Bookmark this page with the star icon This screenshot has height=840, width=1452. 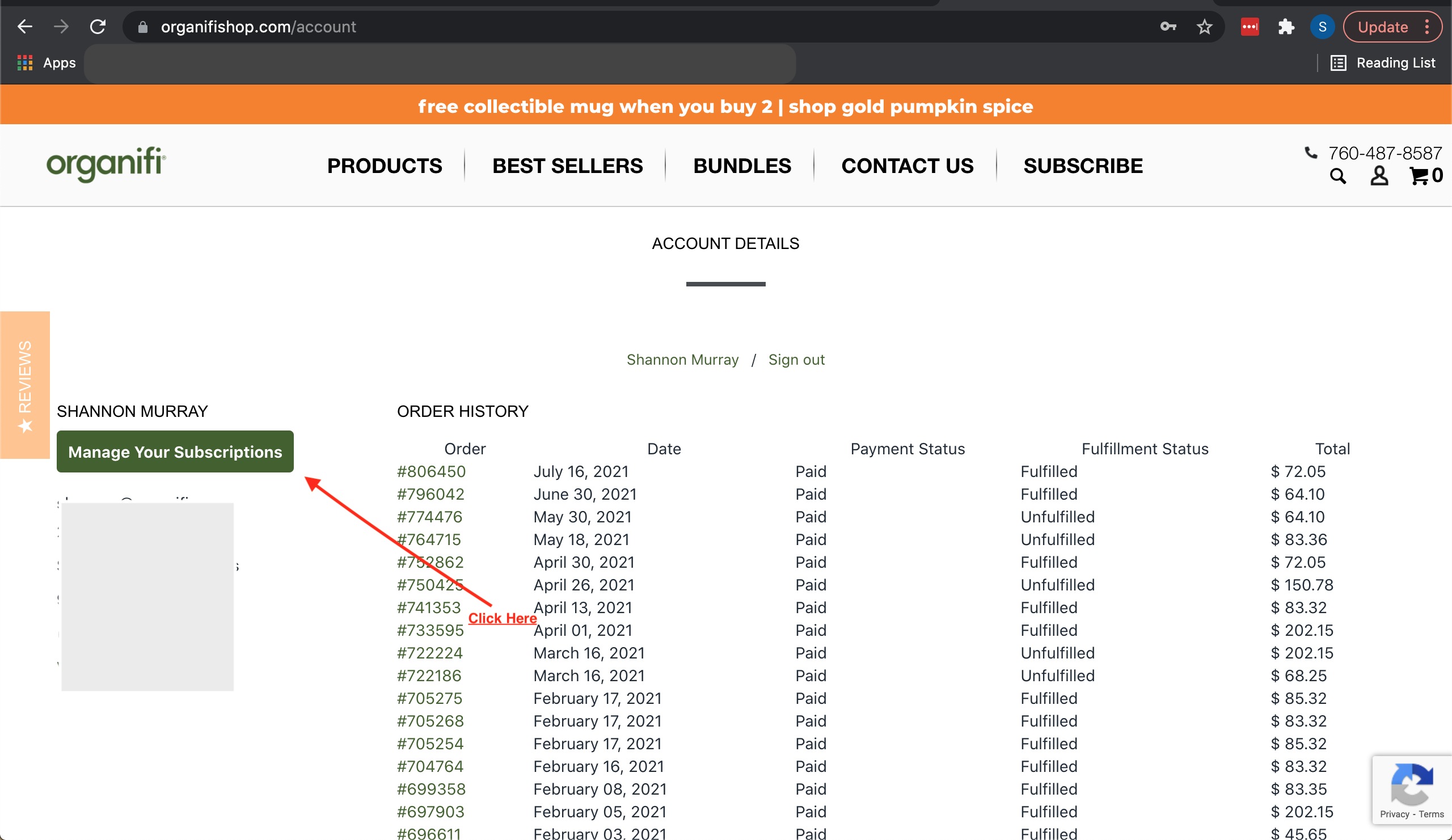1204,27
